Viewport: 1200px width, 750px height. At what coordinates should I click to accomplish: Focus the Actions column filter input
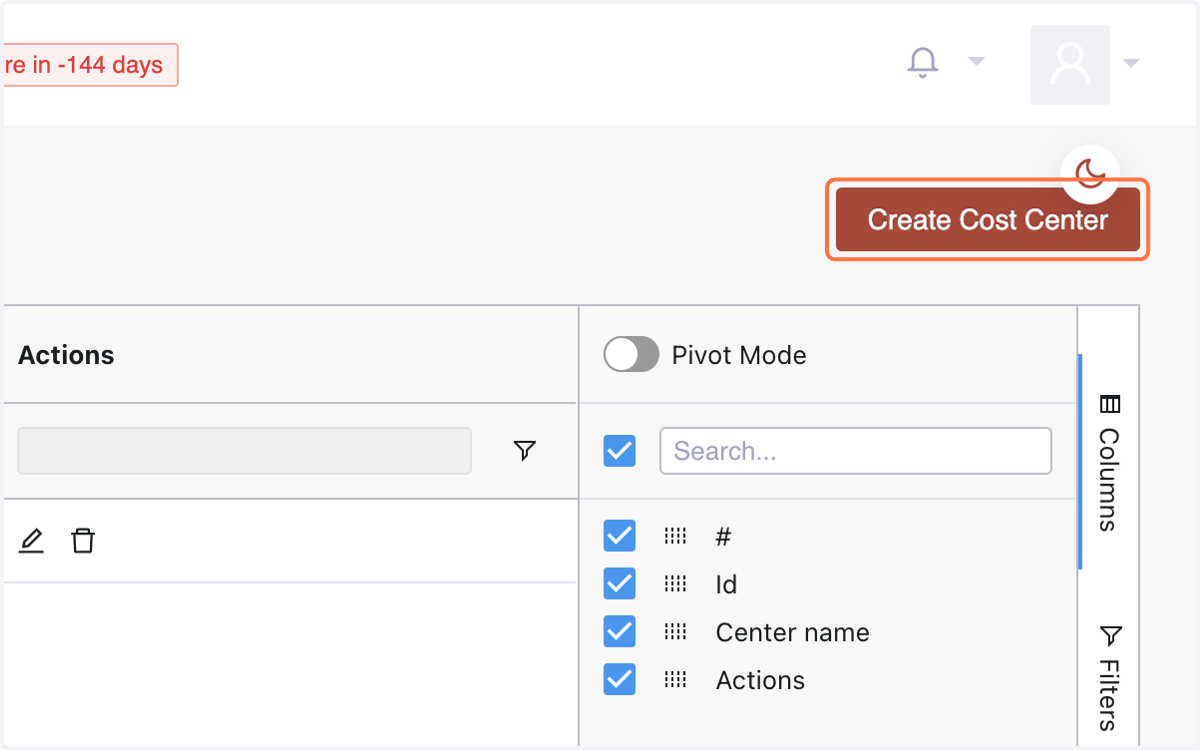tap(244, 451)
